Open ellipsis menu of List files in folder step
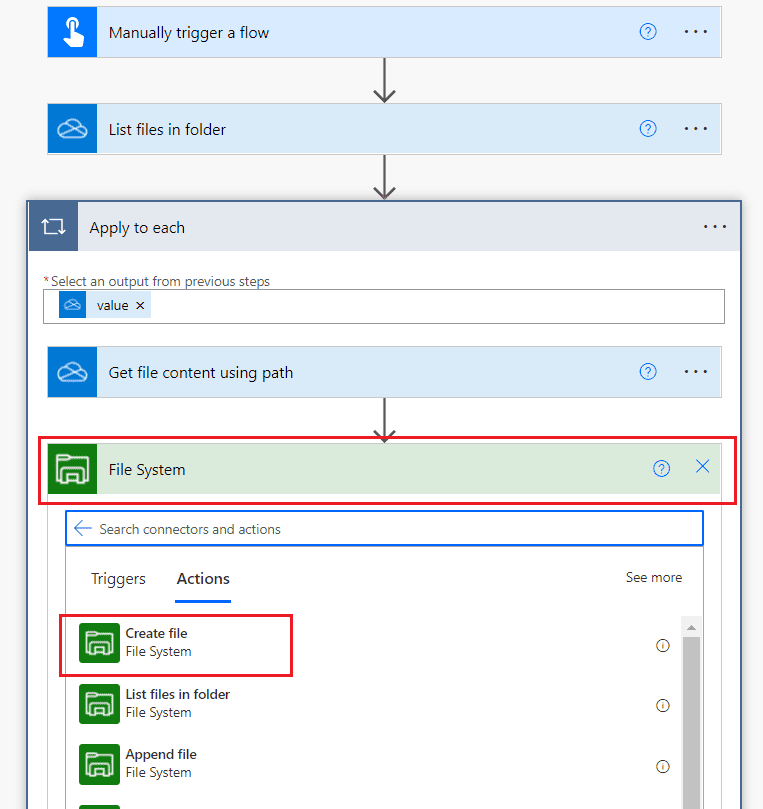This screenshot has width=763, height=809. pos(695,128)
